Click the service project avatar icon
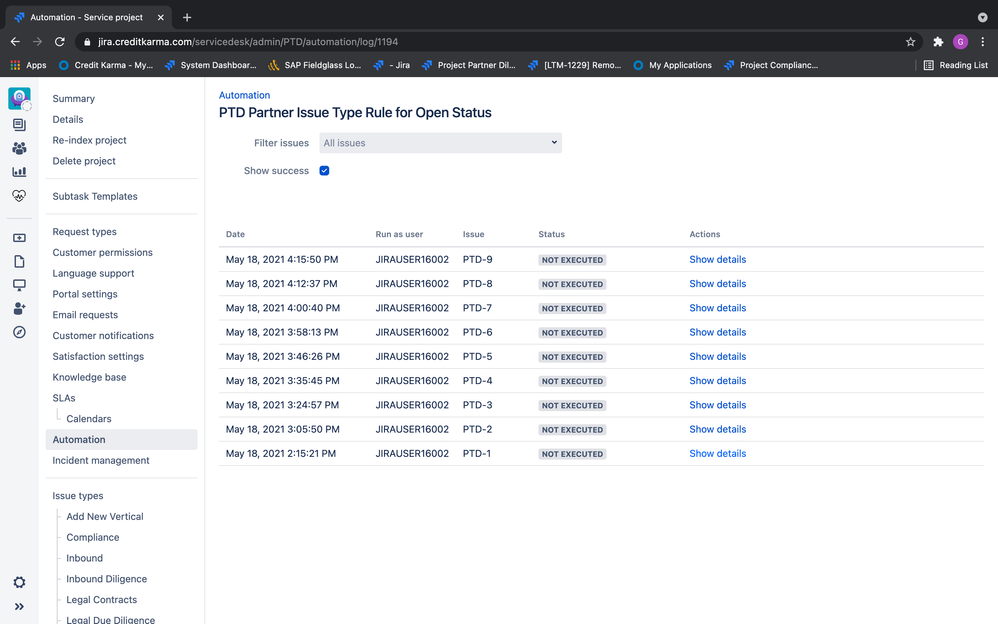 tap(19, 97)
